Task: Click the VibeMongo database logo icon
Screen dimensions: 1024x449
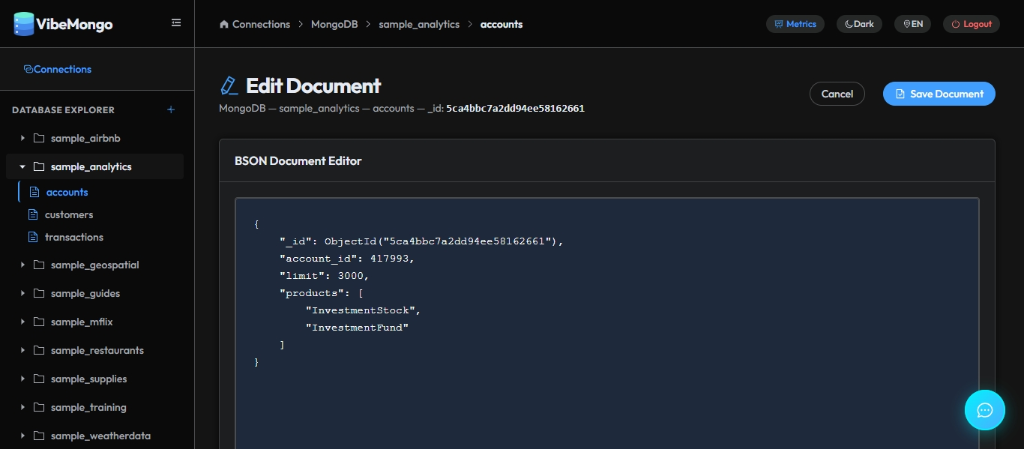Action: tap(24, 24)
